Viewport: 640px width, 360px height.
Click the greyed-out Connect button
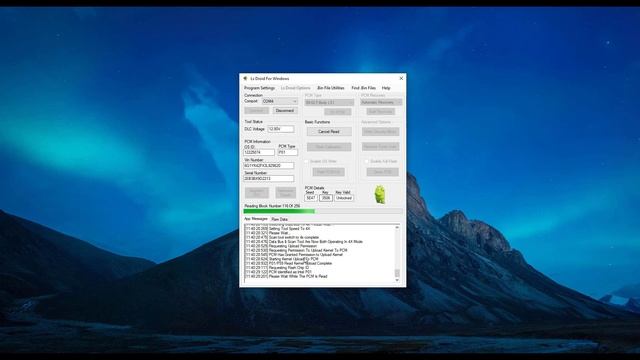pos(256,111)
